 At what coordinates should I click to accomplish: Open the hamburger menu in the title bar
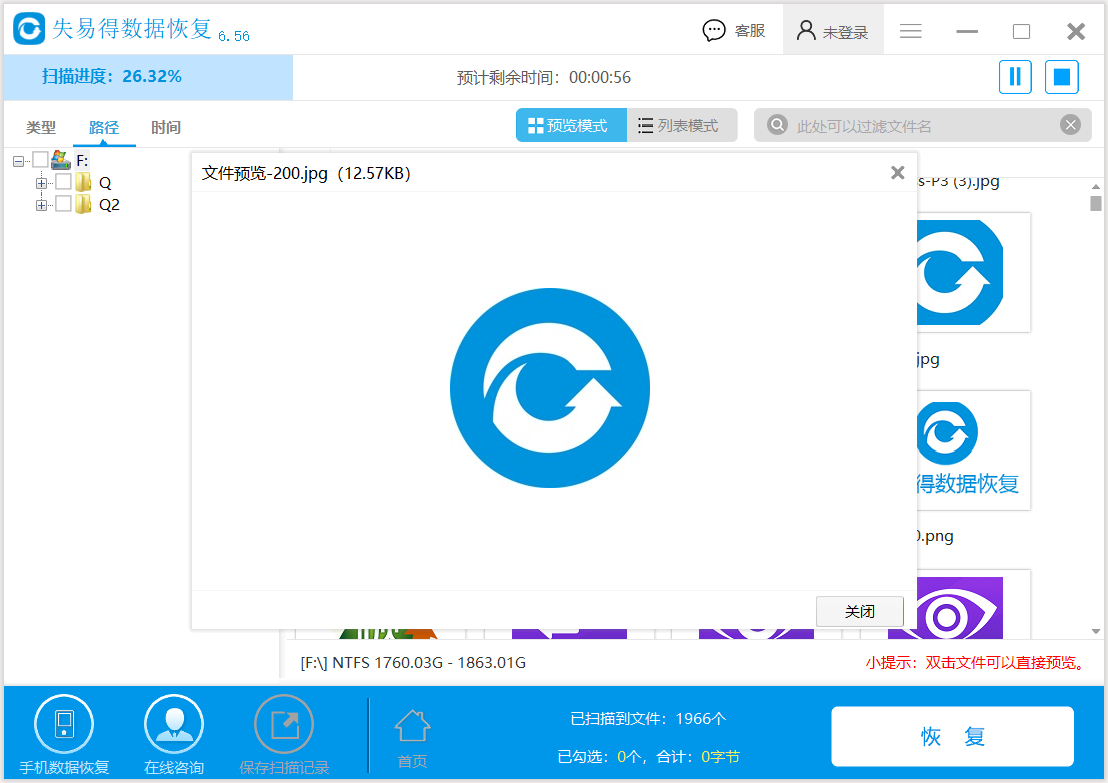910,31
